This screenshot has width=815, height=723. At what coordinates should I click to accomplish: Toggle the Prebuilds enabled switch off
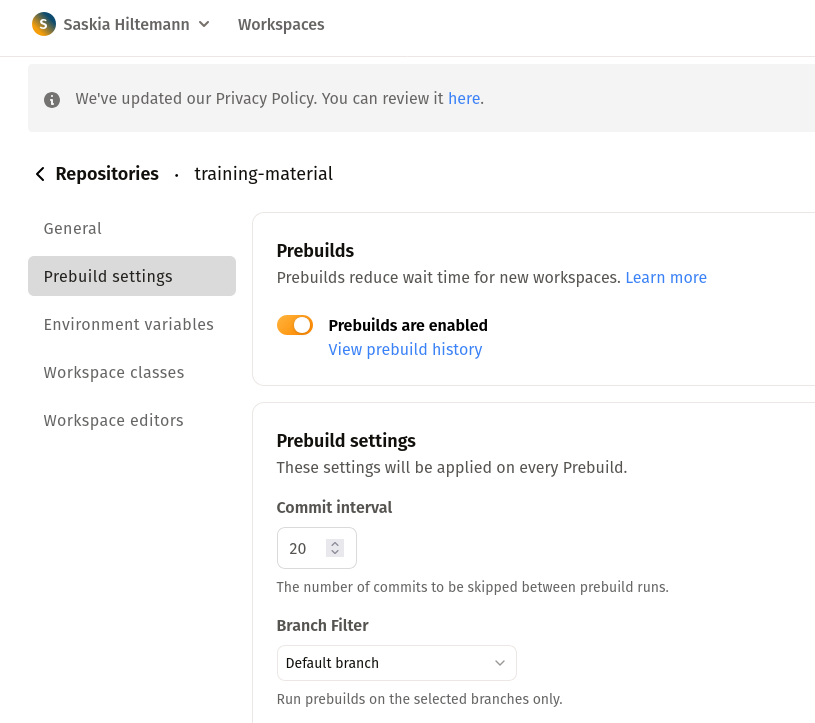click(295, 325)
